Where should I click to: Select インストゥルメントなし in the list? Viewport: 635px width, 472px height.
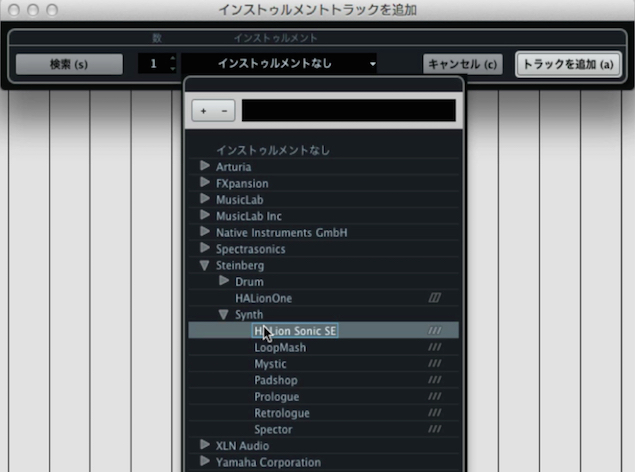coord(273,150)
